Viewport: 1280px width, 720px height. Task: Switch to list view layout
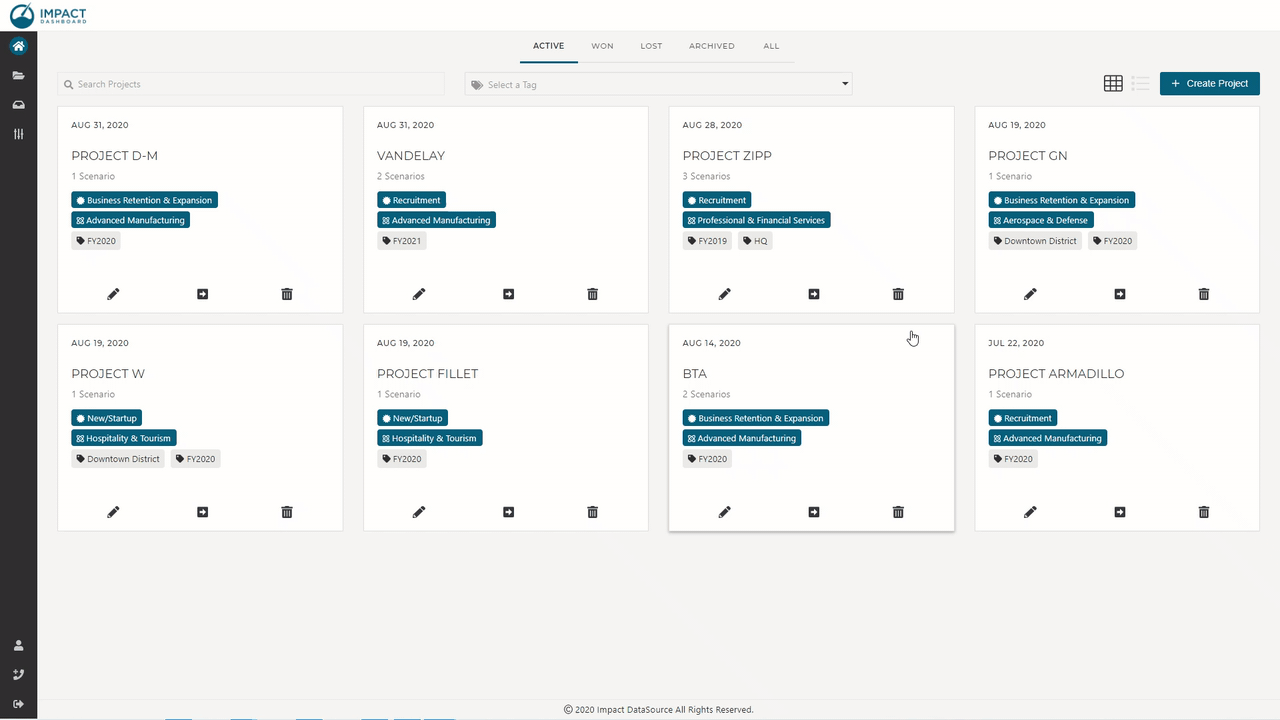(x=1140, y=84)
